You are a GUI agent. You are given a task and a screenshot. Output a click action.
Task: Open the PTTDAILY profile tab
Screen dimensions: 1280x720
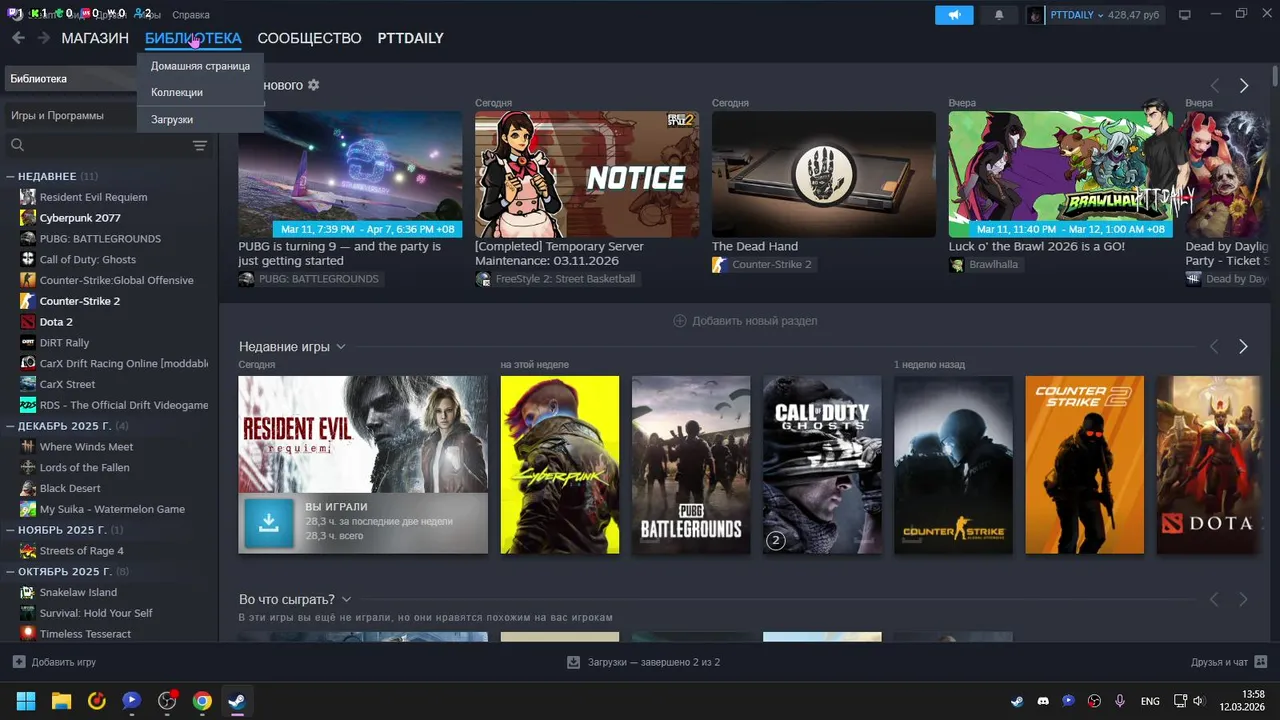point(410,38)
